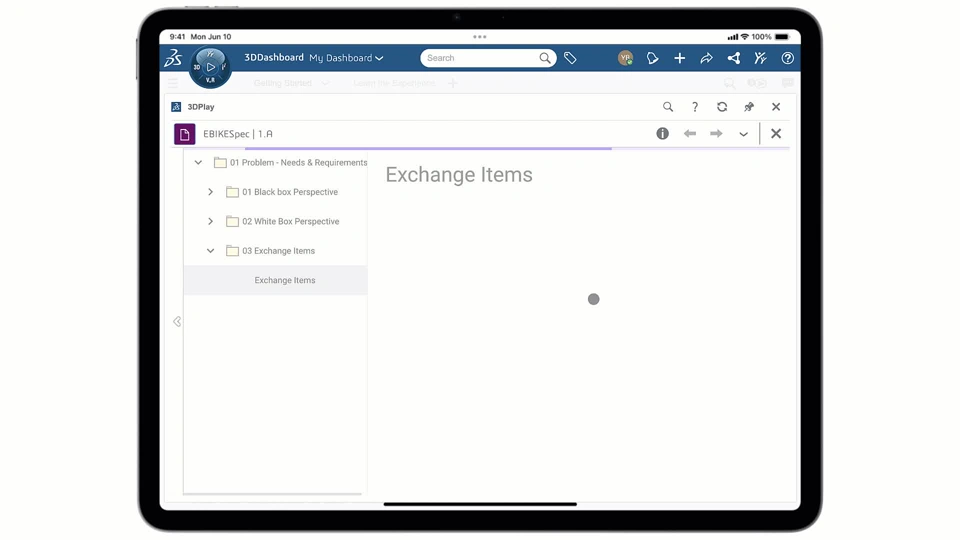Select 02 White Box Perspective folder
This screenshot has height=540, width=960.
pyautogui.click(x=290, y=221)
